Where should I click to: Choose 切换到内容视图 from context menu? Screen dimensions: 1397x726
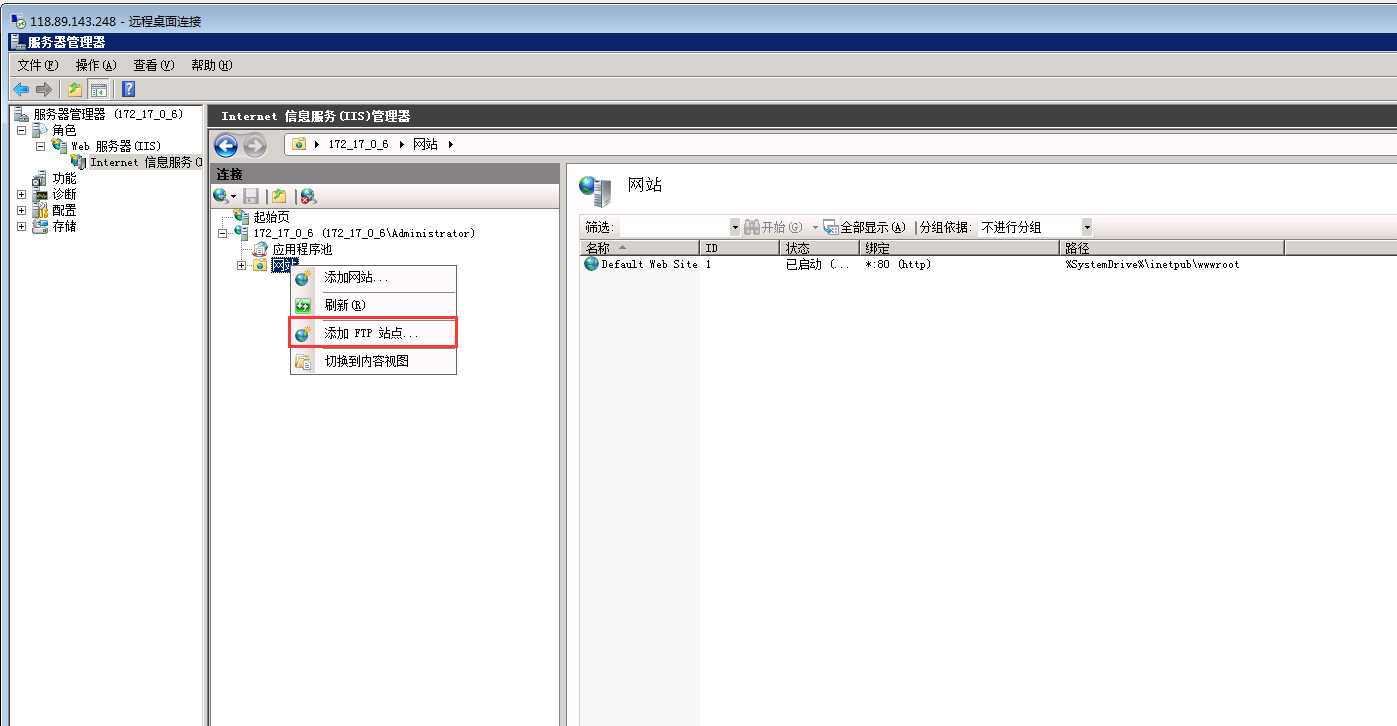[x=373, y=362]
